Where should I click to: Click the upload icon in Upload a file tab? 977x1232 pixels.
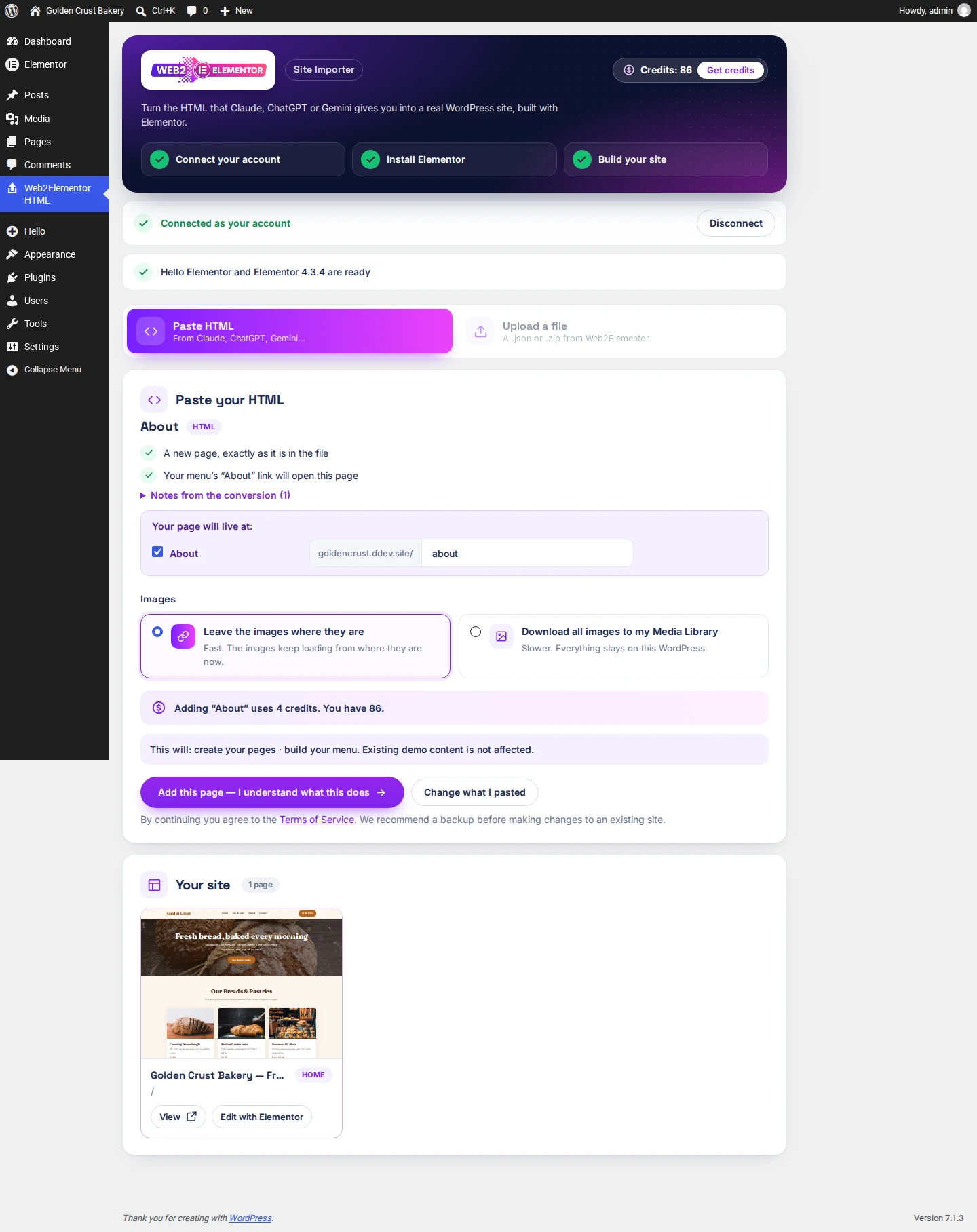coord(480,331)
